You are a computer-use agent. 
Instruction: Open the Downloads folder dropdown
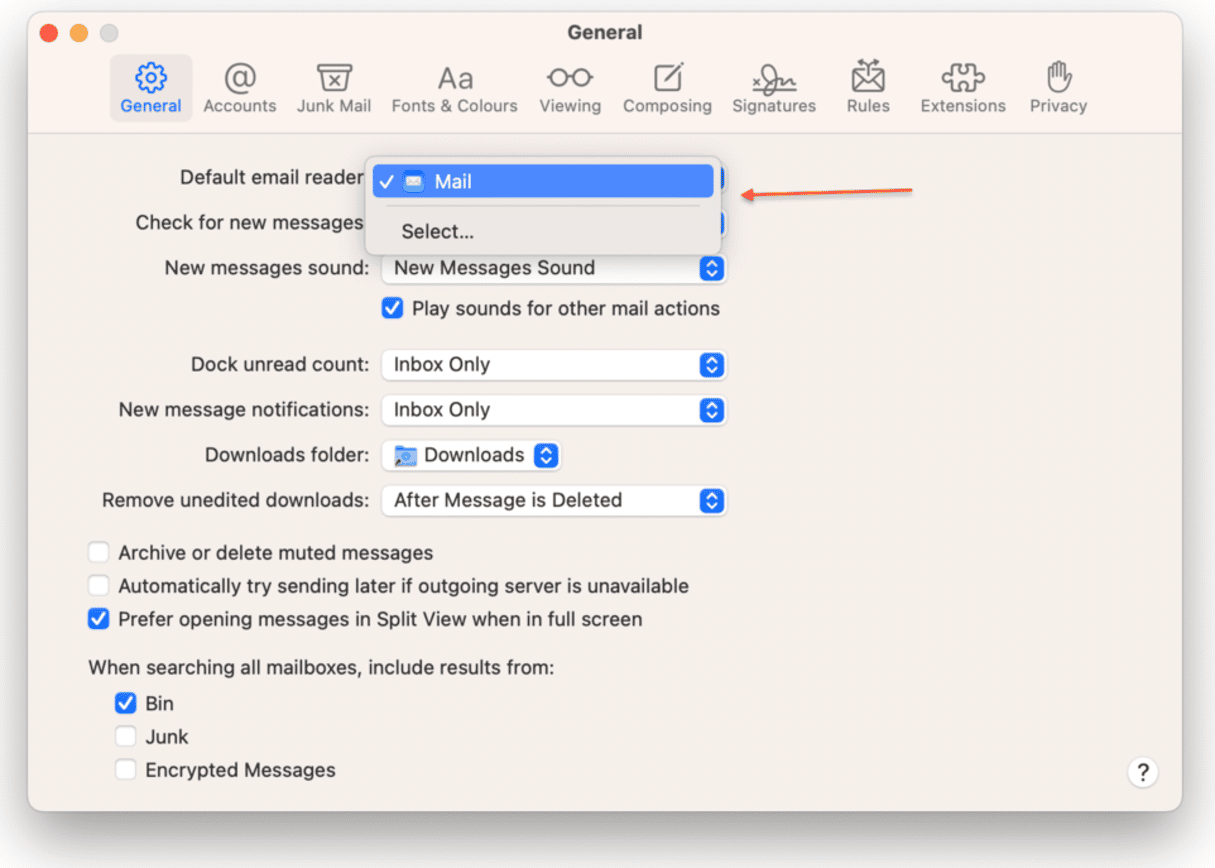coord(472,455)
